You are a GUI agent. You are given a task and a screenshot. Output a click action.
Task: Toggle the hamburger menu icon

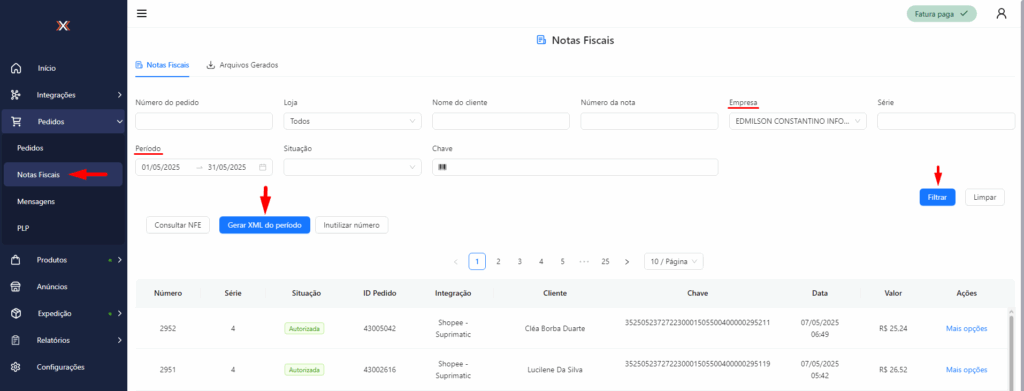pyautogui.click(x=142, y=14)
